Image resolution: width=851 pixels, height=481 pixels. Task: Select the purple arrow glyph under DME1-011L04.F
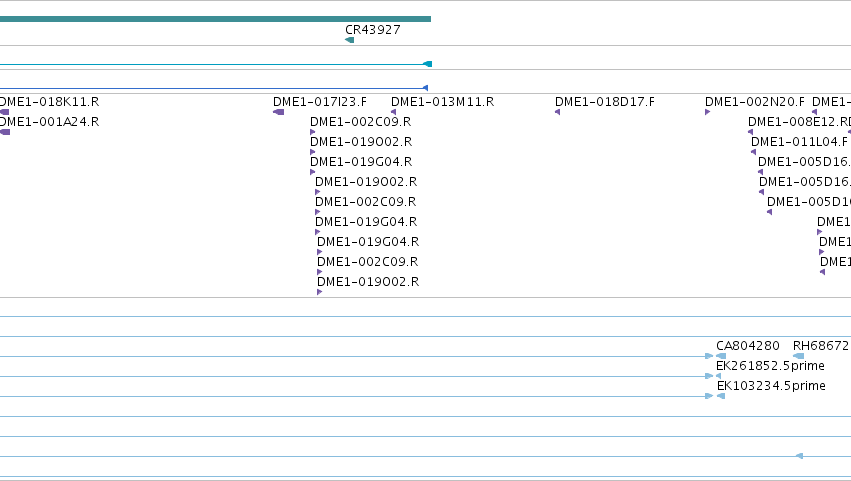(754, 152)
